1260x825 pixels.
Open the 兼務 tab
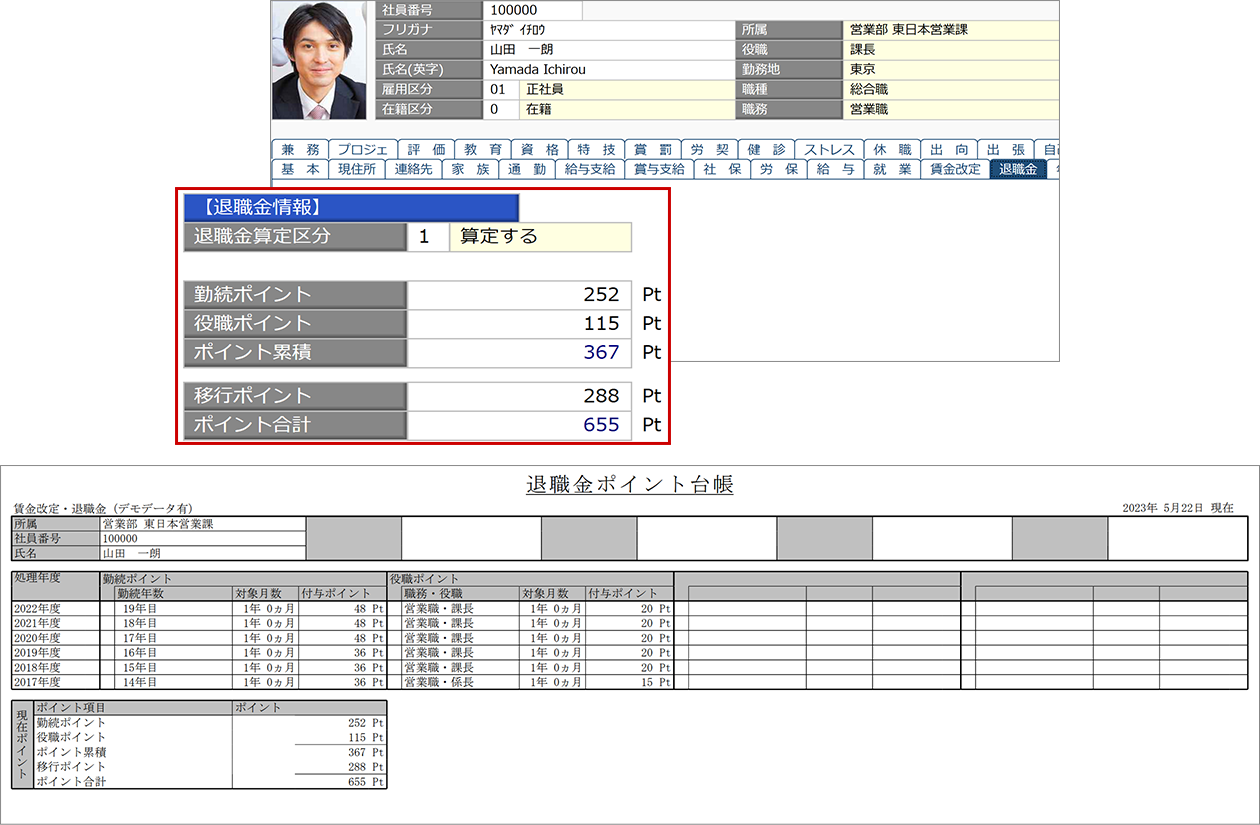(x=300, y=150)
